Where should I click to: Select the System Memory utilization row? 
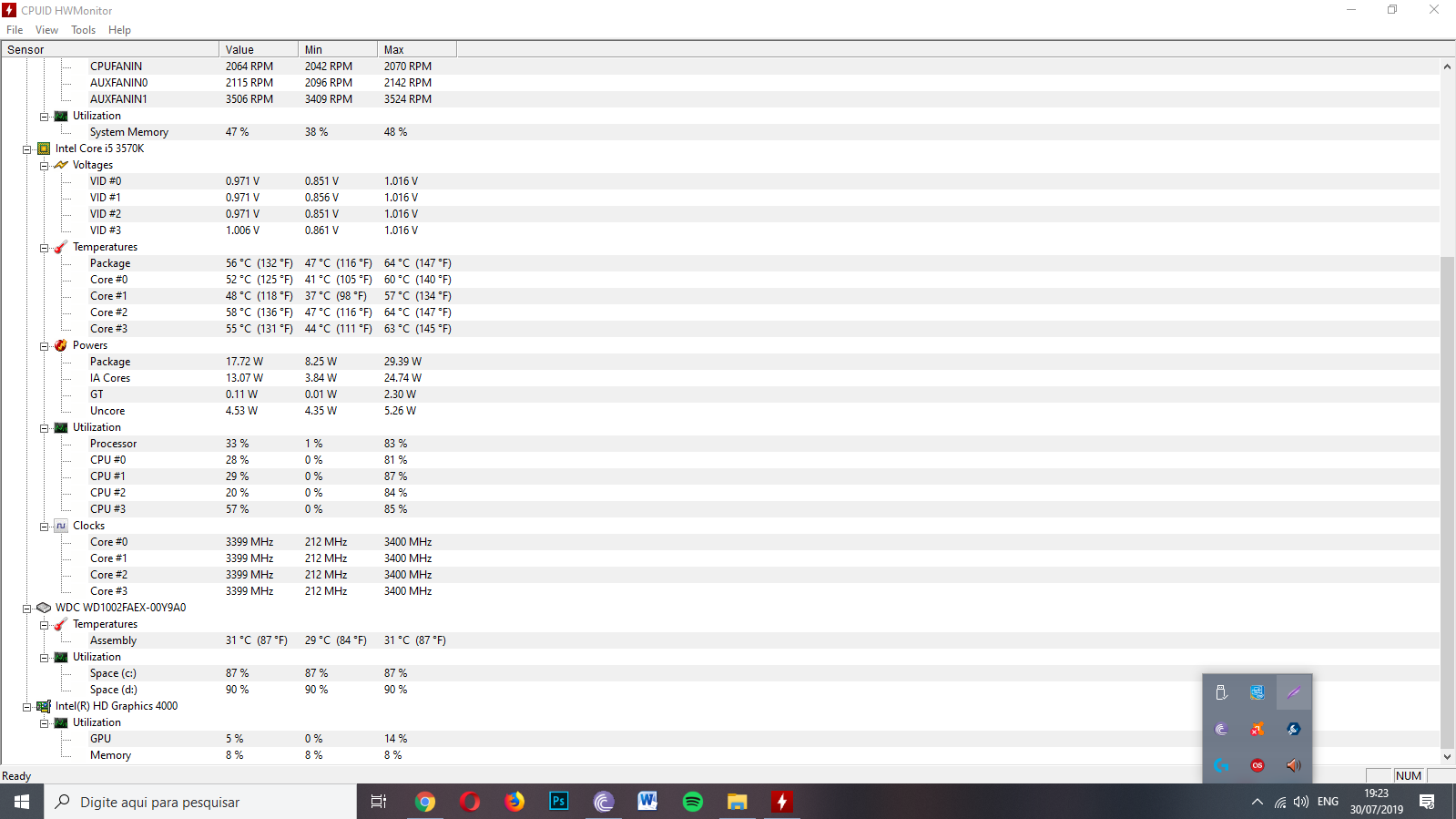(x=720, y=132)
